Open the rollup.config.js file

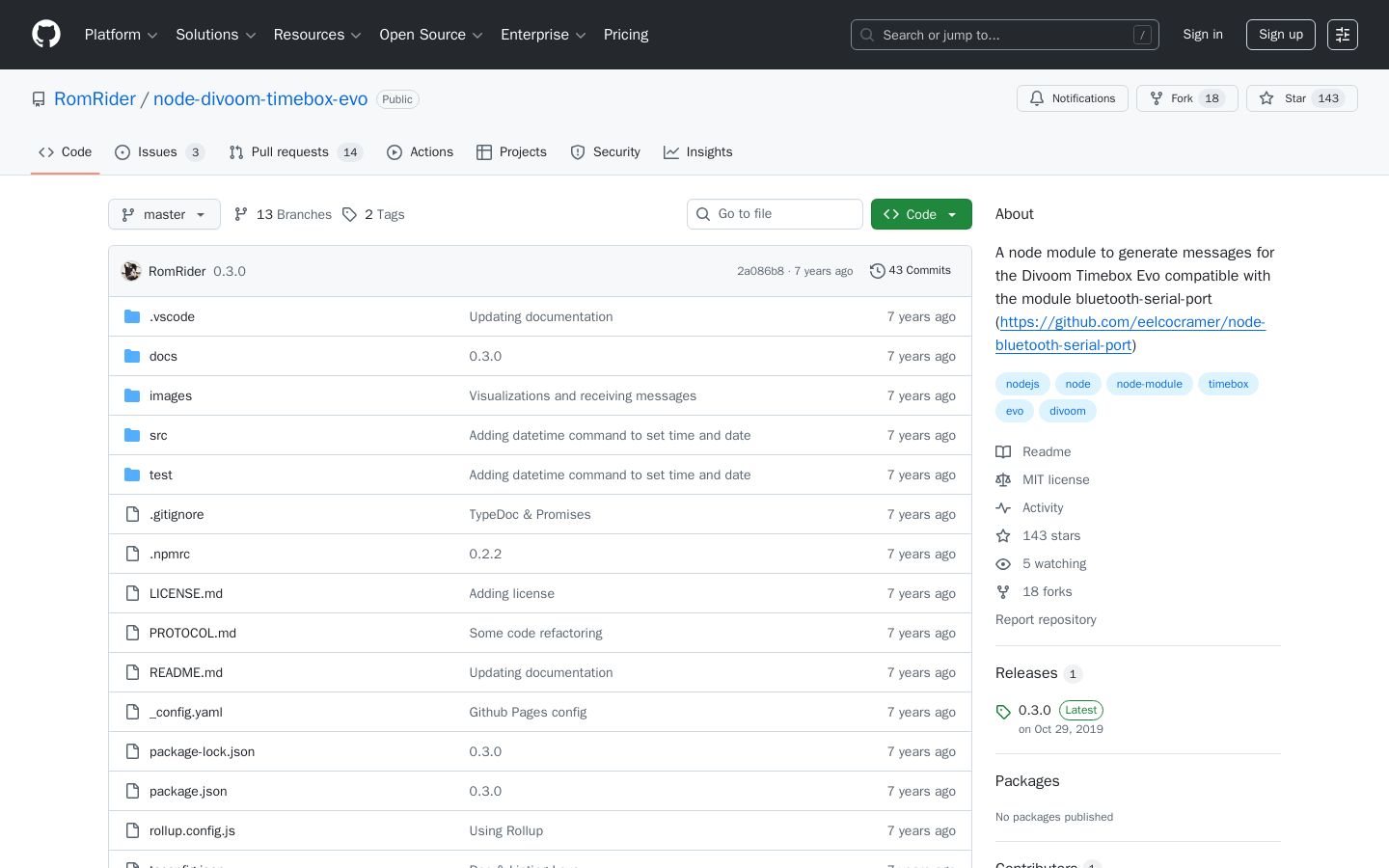click(x=192, y=830)
